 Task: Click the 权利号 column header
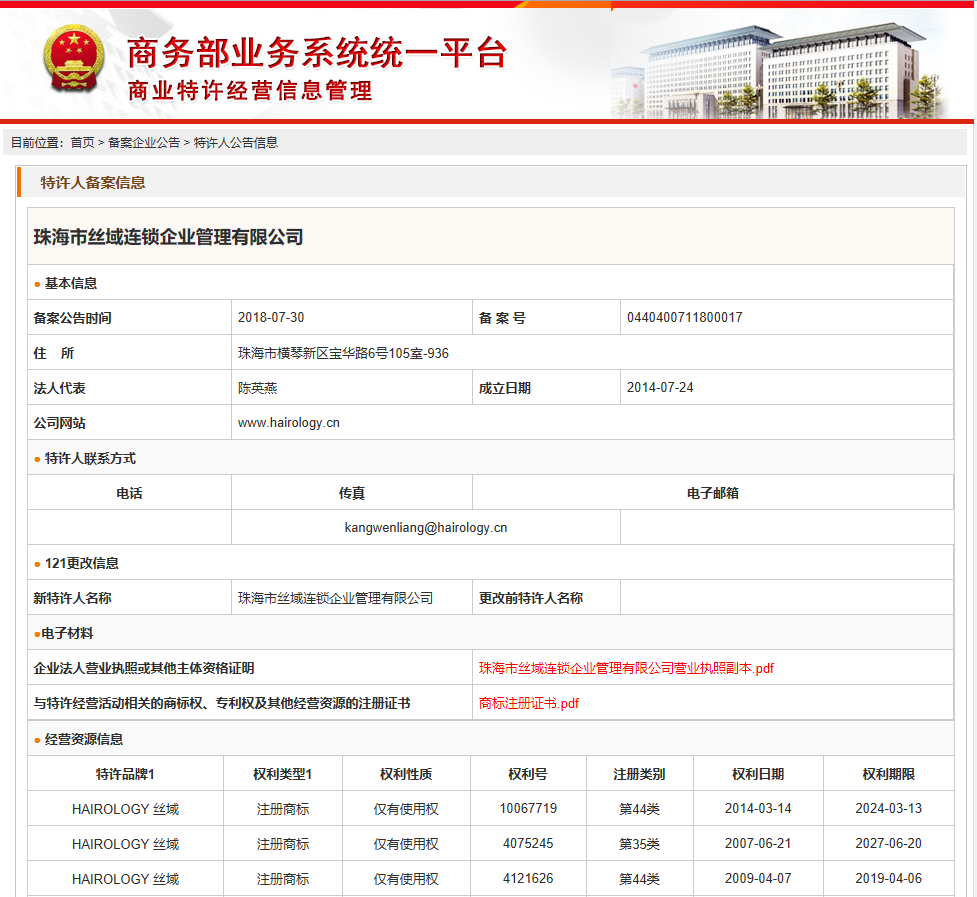(x=528, y=774)
